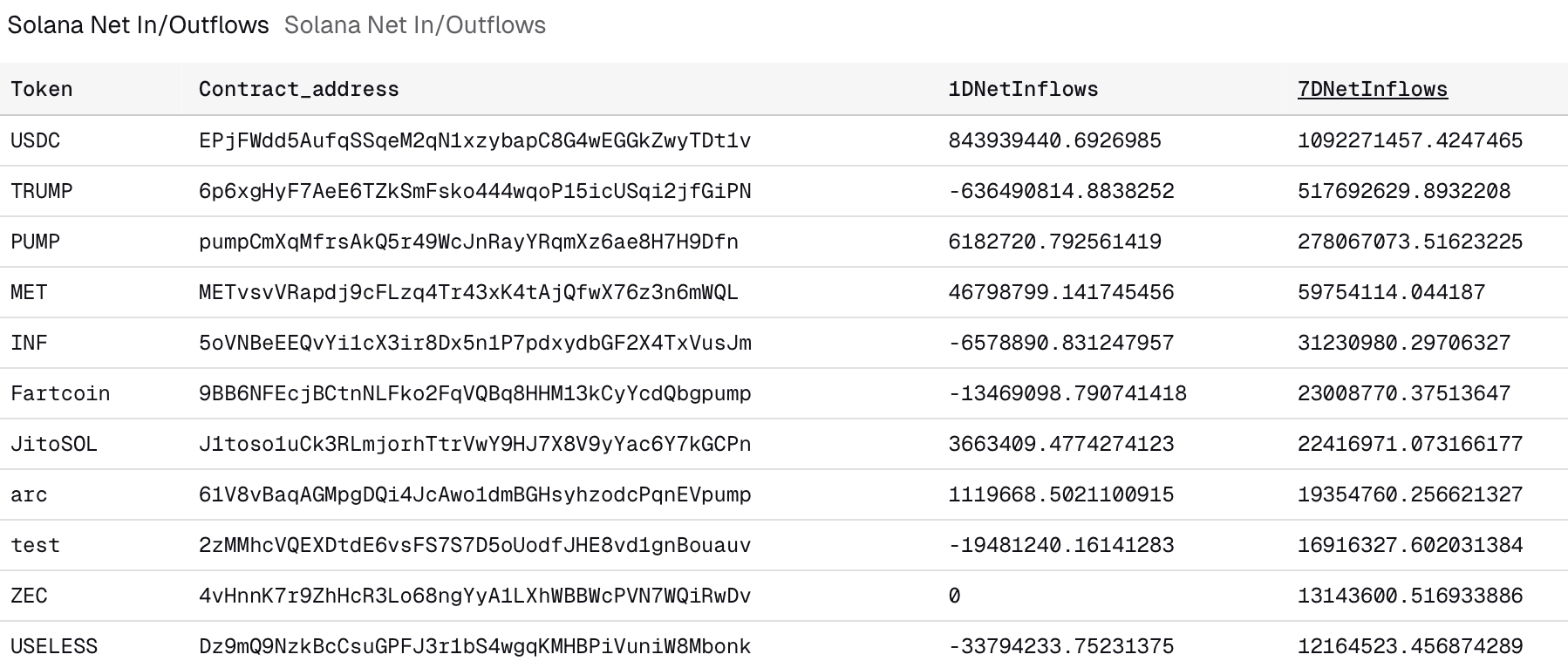This screenshot has width=1568, height=668.
Task: Select the TRUMP token cell
Action: coord(42,191)
